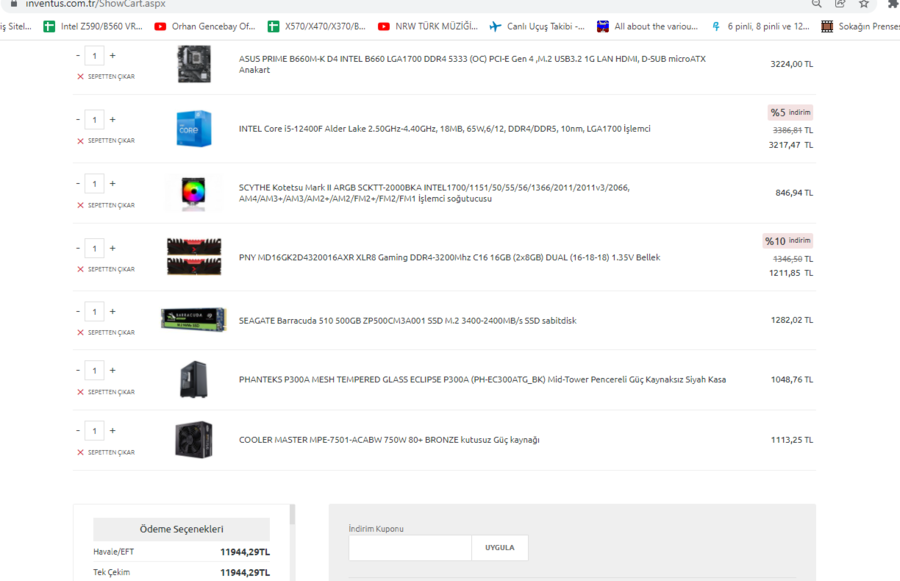Open ASUS PRIME B660M-K motherboard thumbnail
This screenshot has height=581, width=900.
click(194, 64)
